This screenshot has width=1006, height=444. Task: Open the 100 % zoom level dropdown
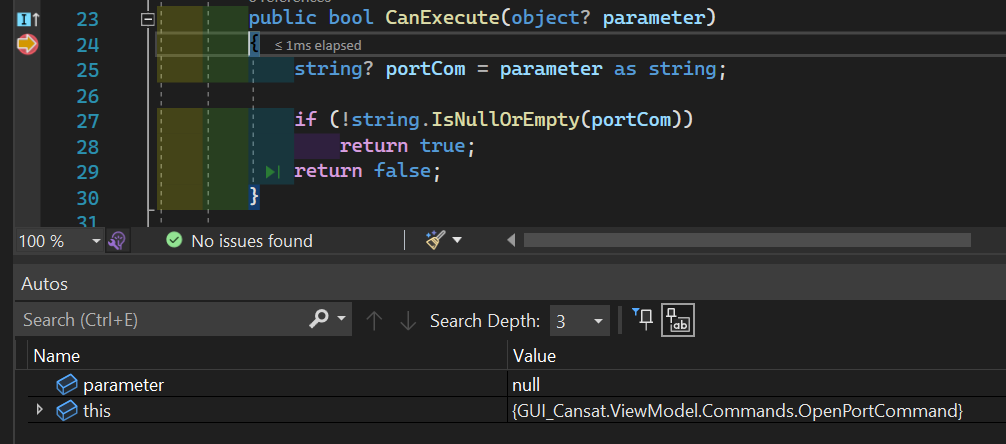97,241
